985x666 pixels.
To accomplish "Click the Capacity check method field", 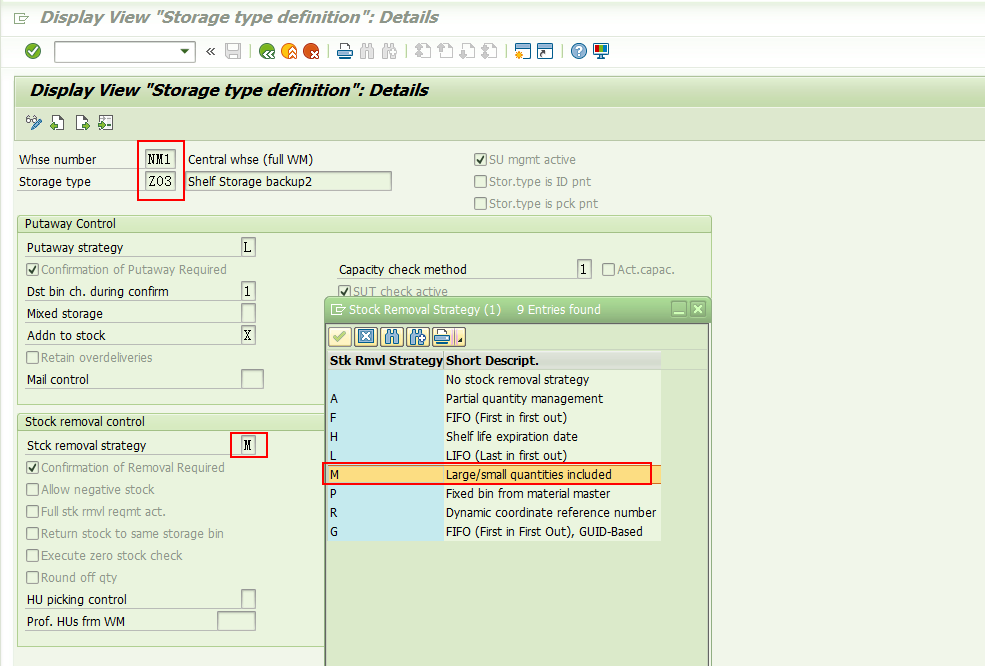I will (x=584, y=270).
